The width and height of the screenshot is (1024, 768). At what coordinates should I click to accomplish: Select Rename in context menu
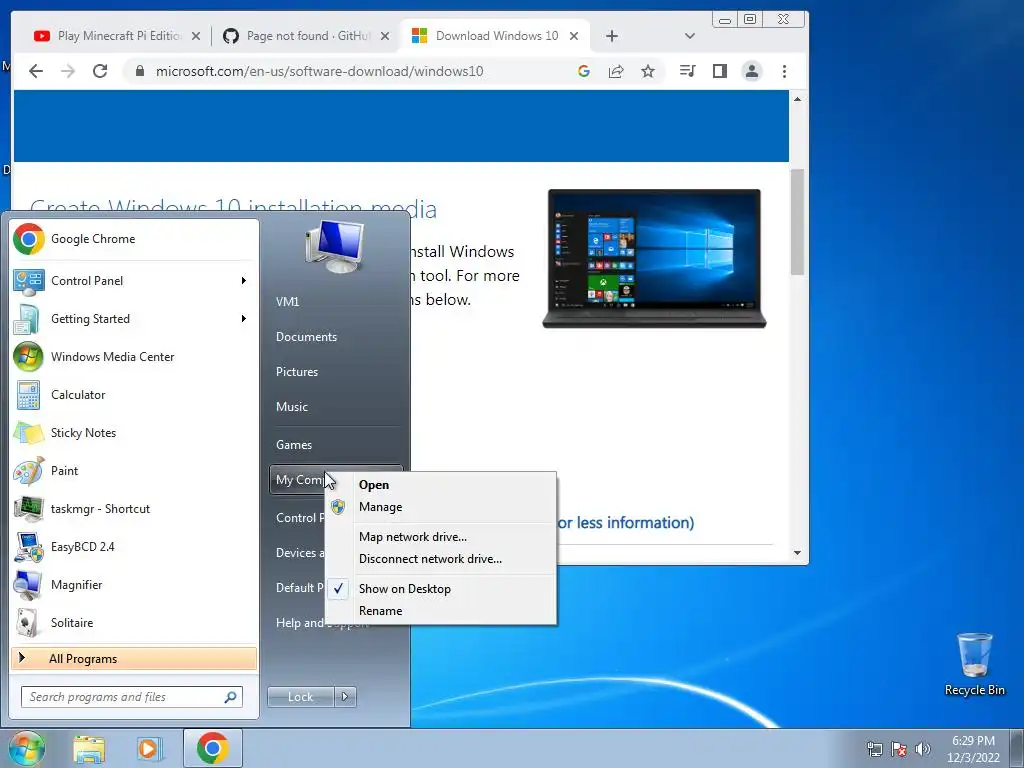click(x=441, y=611)
